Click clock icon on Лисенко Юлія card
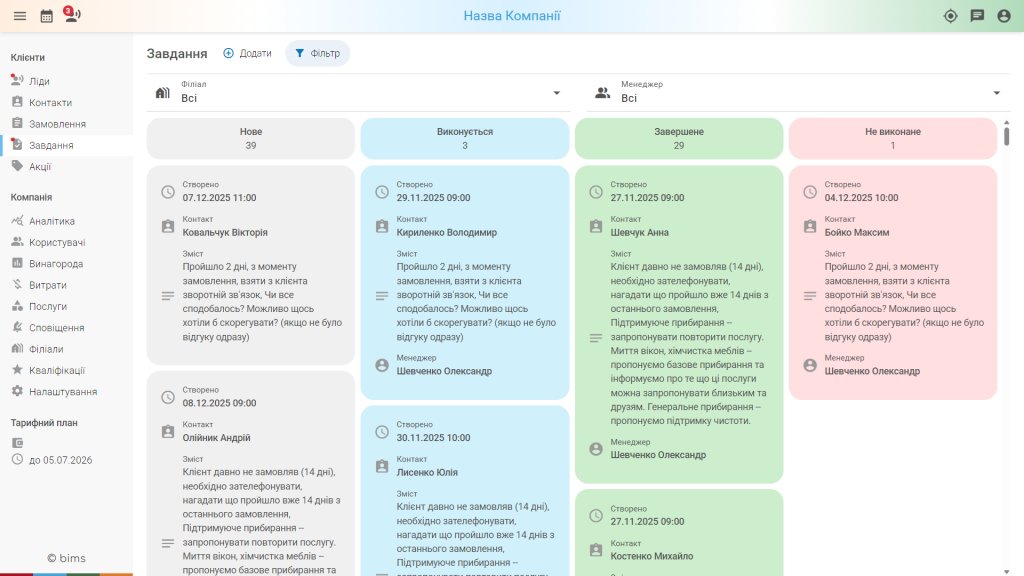 tap(382, 432)
